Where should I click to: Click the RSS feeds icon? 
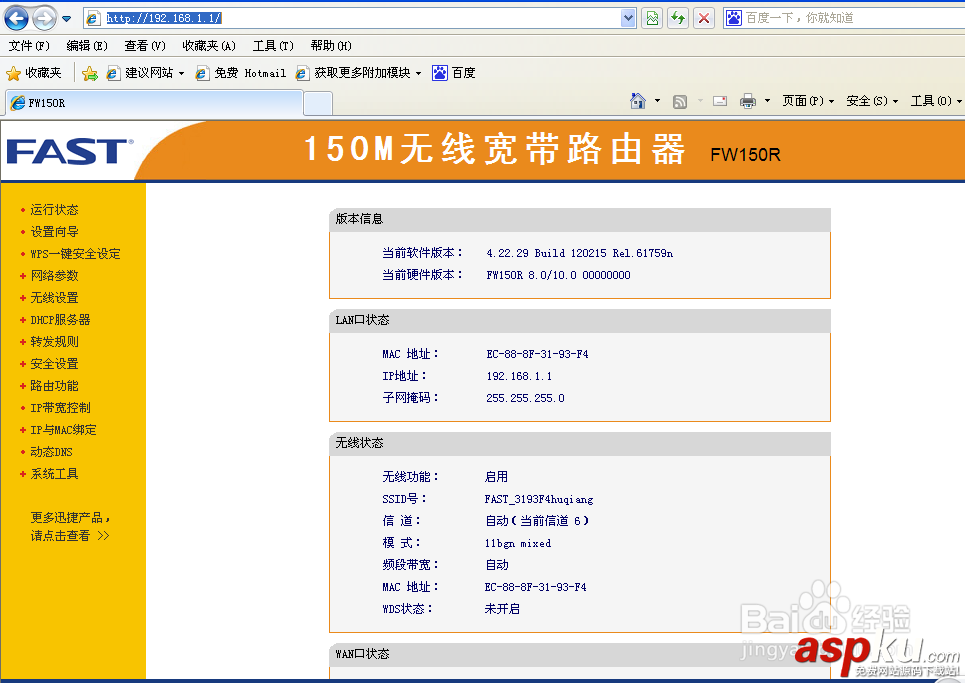(680, 102)
